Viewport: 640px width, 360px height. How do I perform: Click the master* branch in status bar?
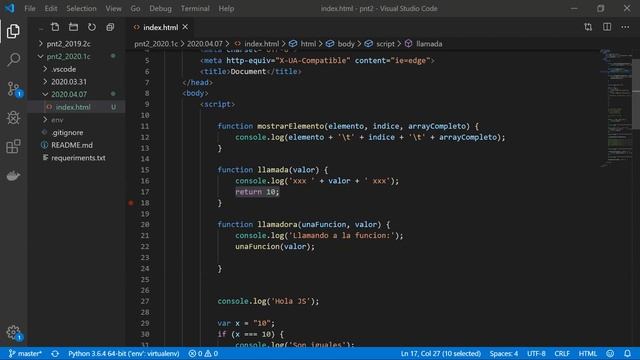point(25,353)
